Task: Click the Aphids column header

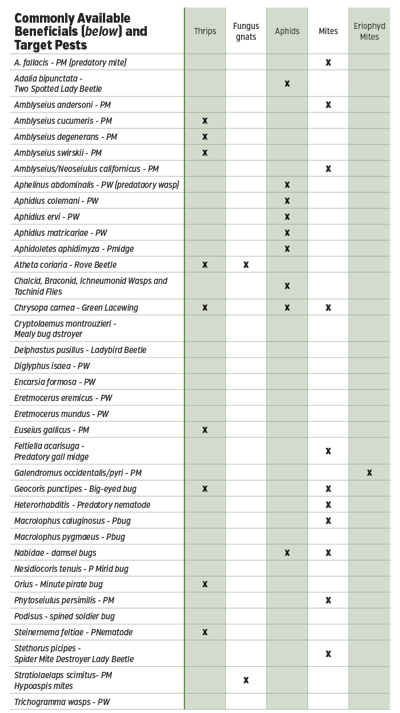Action: point(287,31)
